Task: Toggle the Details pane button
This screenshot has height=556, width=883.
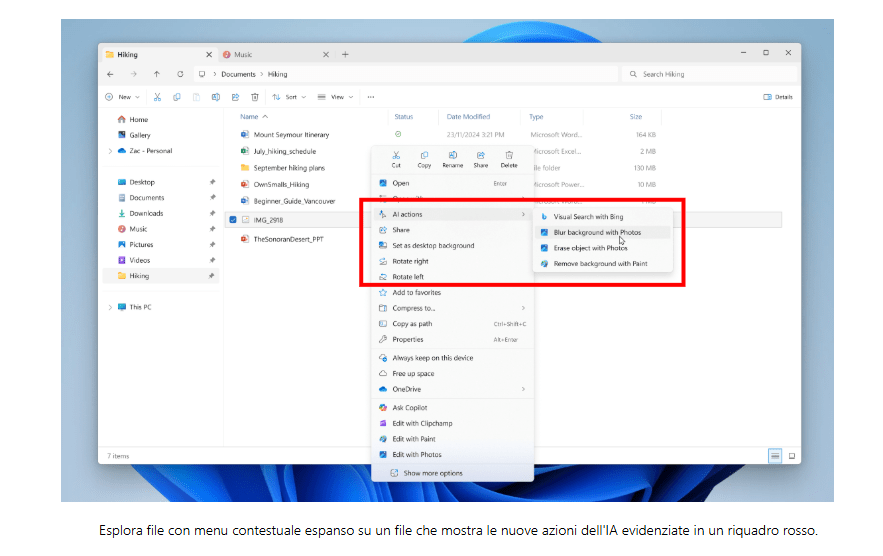Action: coord(777,97)
